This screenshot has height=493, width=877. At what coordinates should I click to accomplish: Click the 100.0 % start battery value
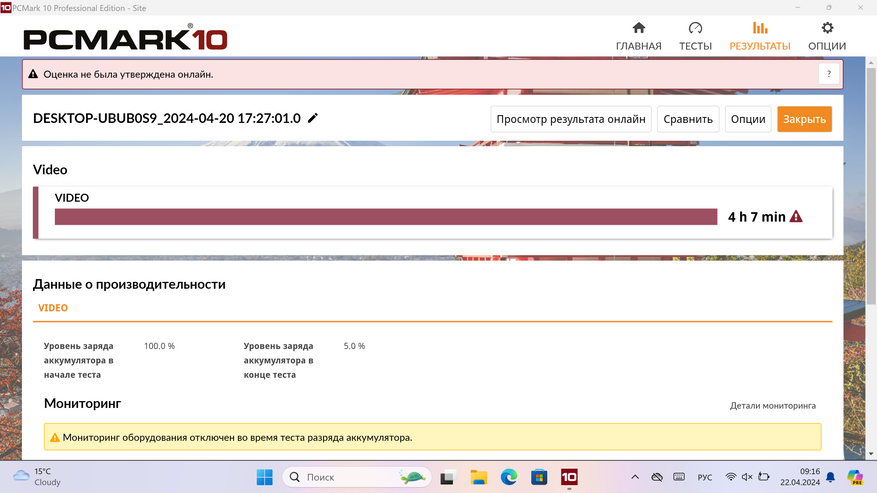(x=159, y=346)
